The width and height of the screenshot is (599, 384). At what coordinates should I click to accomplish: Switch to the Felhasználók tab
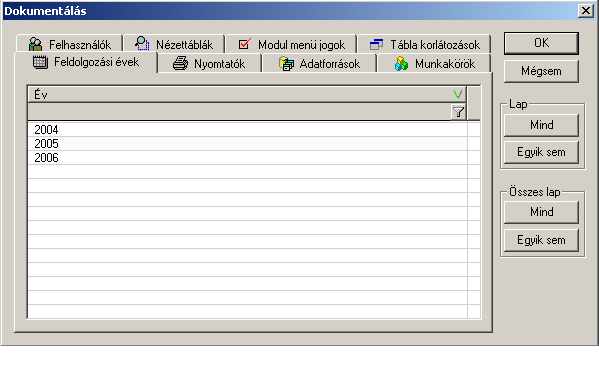coord(69,44)
